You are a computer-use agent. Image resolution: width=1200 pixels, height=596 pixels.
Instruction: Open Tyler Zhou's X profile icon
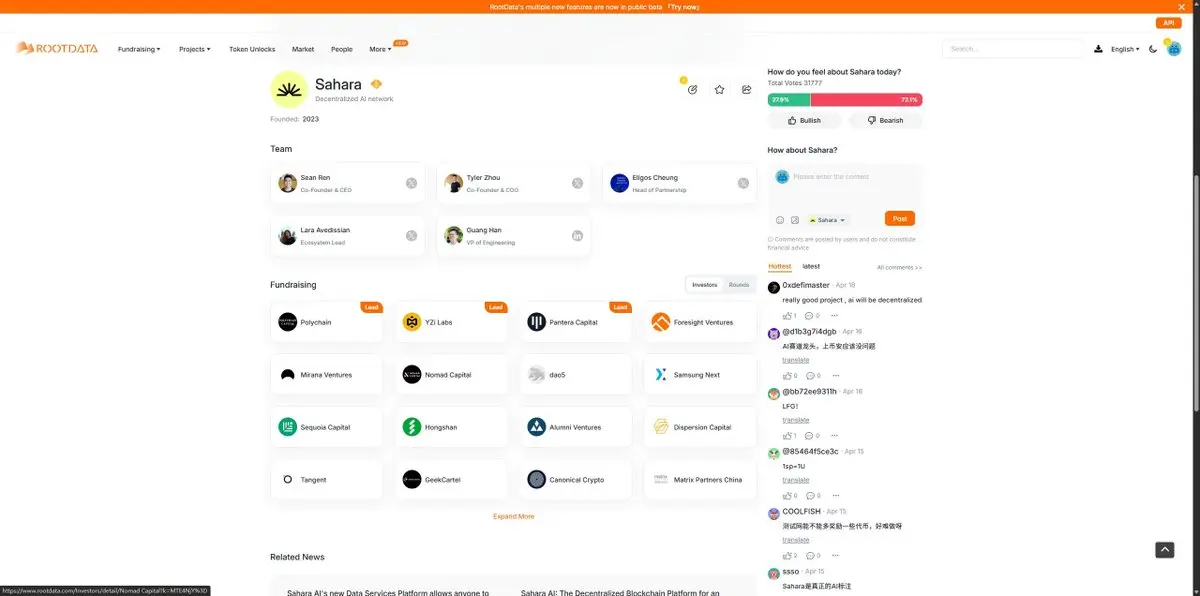[577, 183]
